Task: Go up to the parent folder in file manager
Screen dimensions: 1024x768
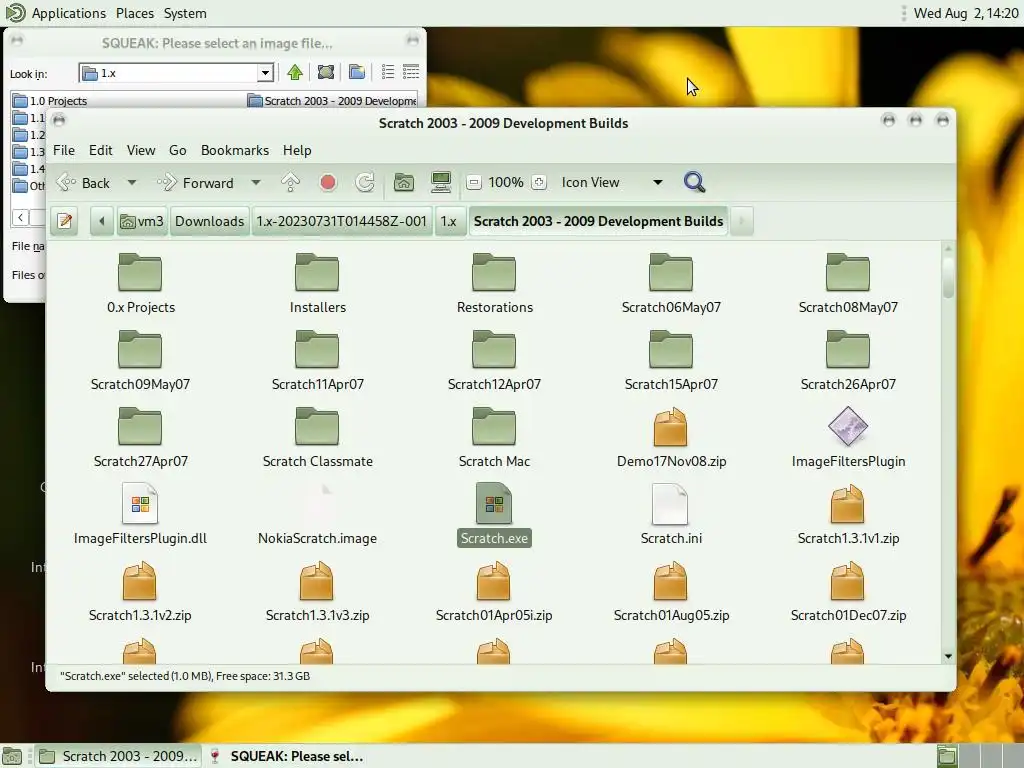Action: tap(290, 183)
